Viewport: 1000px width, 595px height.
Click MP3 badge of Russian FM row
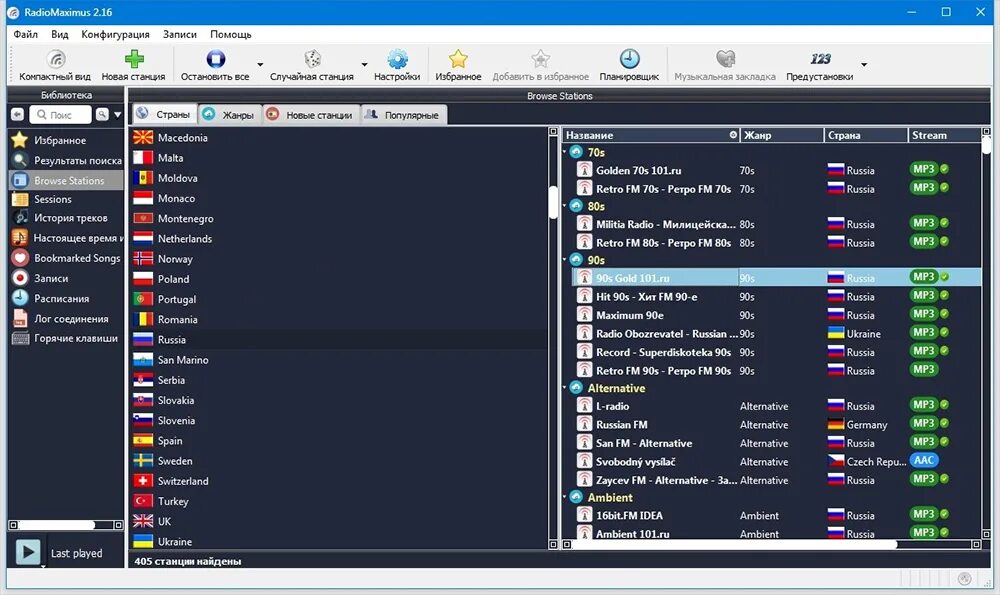pyautogui.click(x=923, y=423)
